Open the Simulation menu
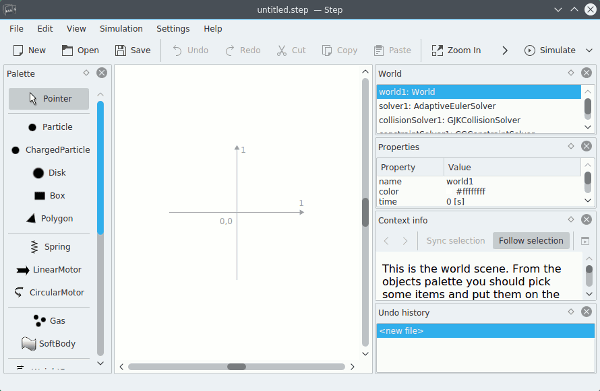600x391 pixels. 121,29
